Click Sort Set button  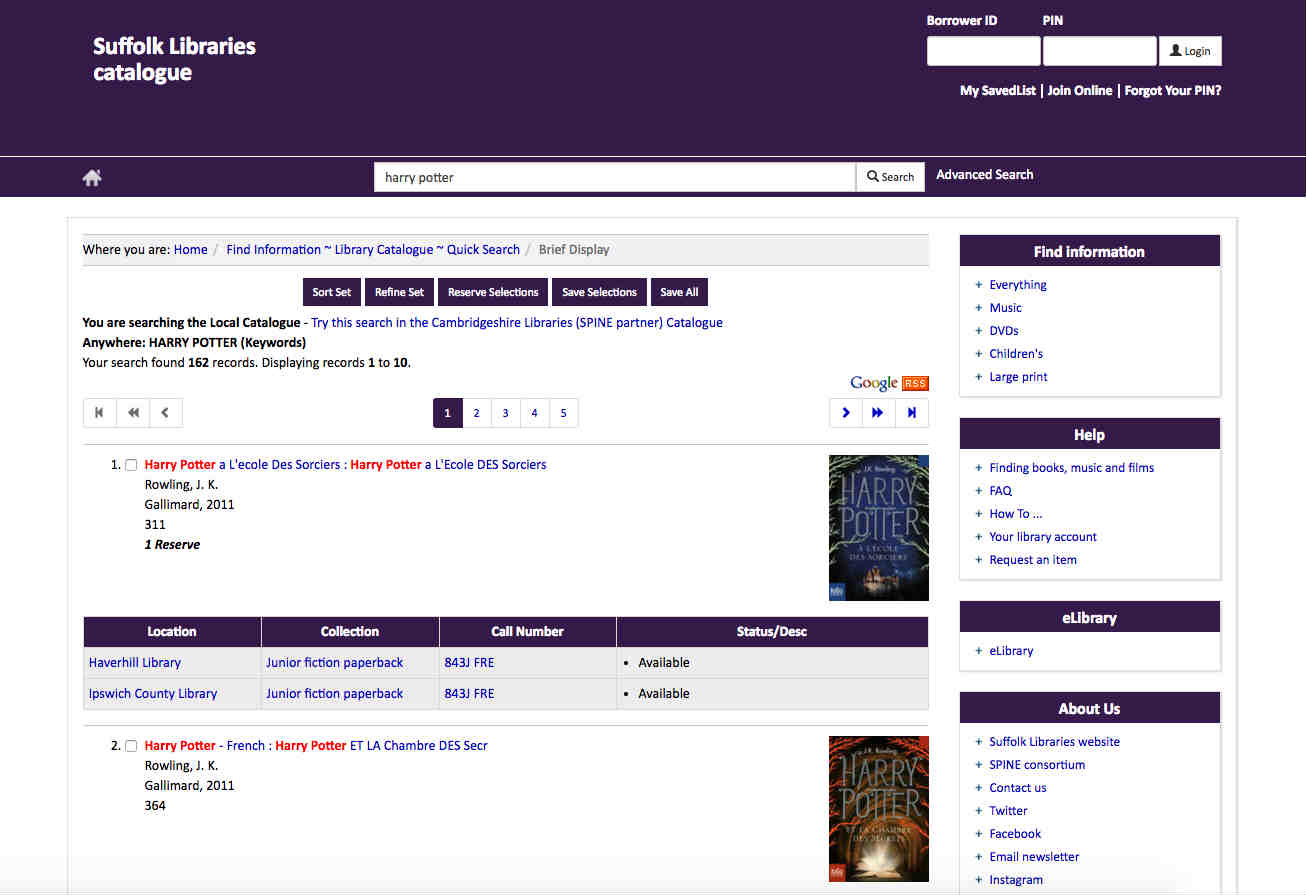332,292
